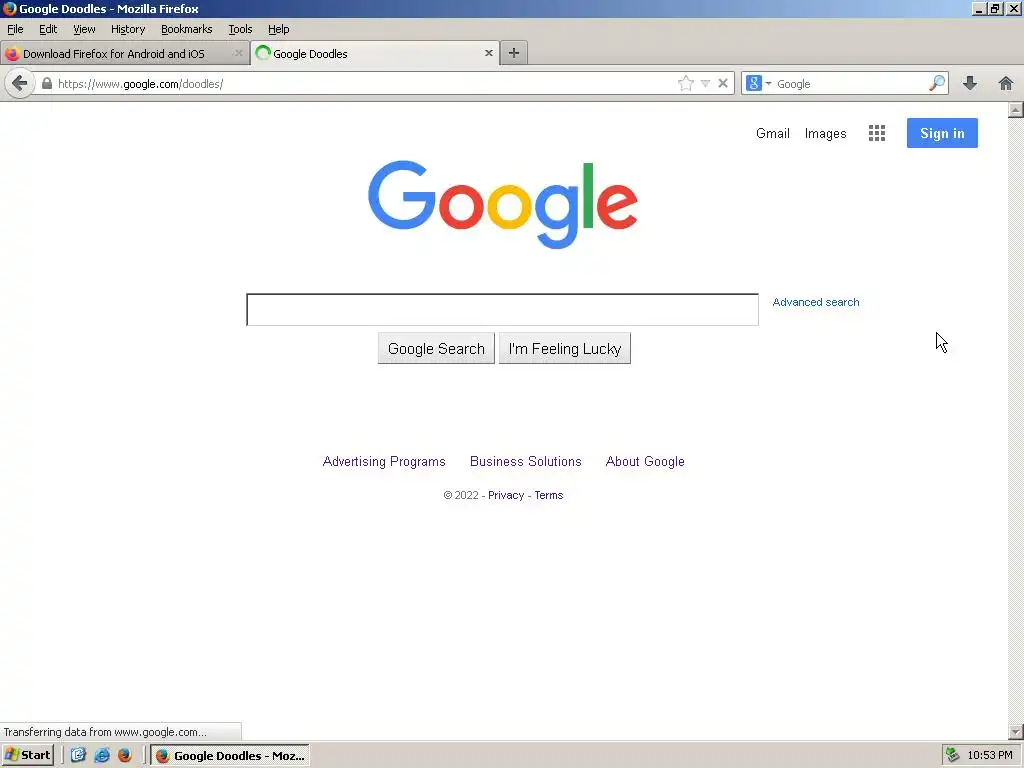The image size is (1024, 768).
Task: Open the Help menu
Action: point(279,29)
